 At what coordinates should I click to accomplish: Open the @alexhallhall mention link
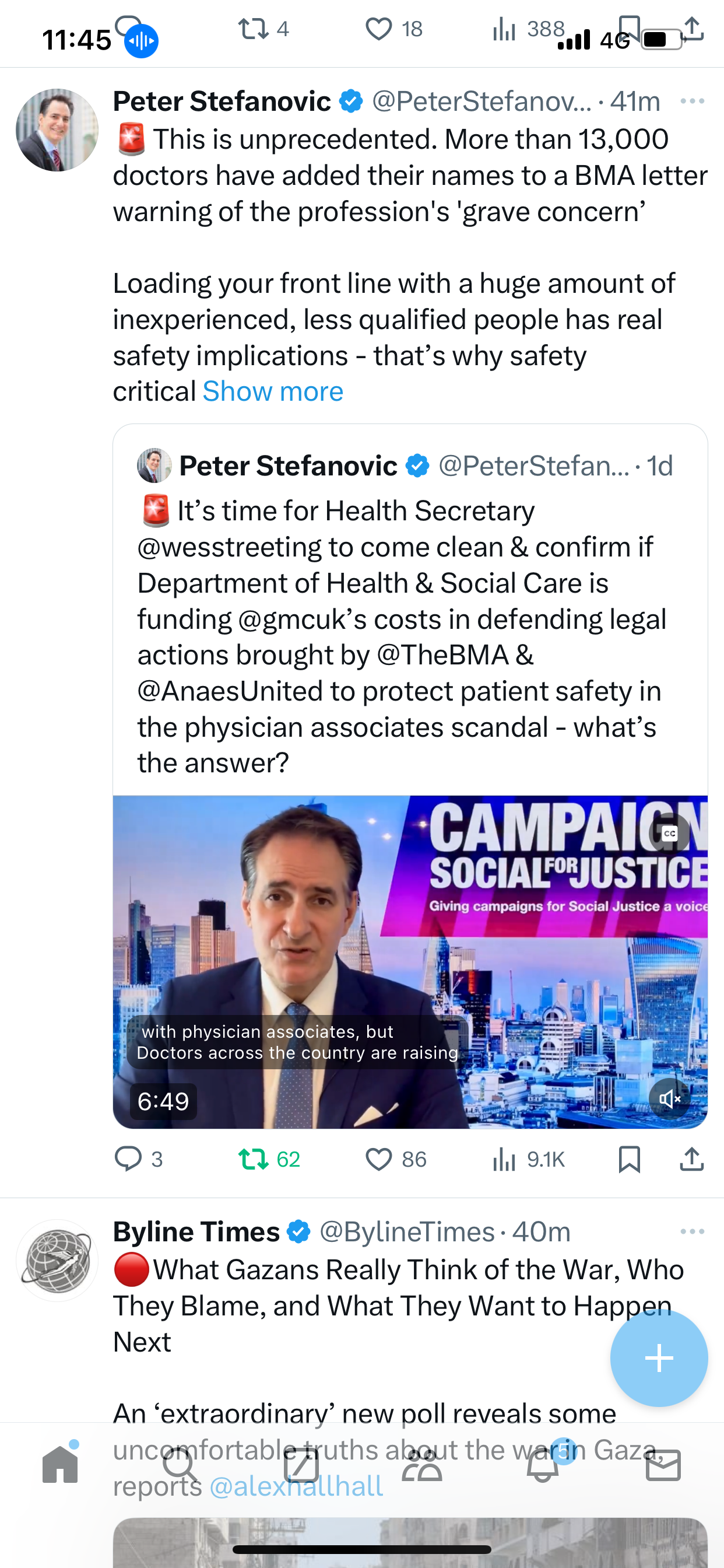296,1486
